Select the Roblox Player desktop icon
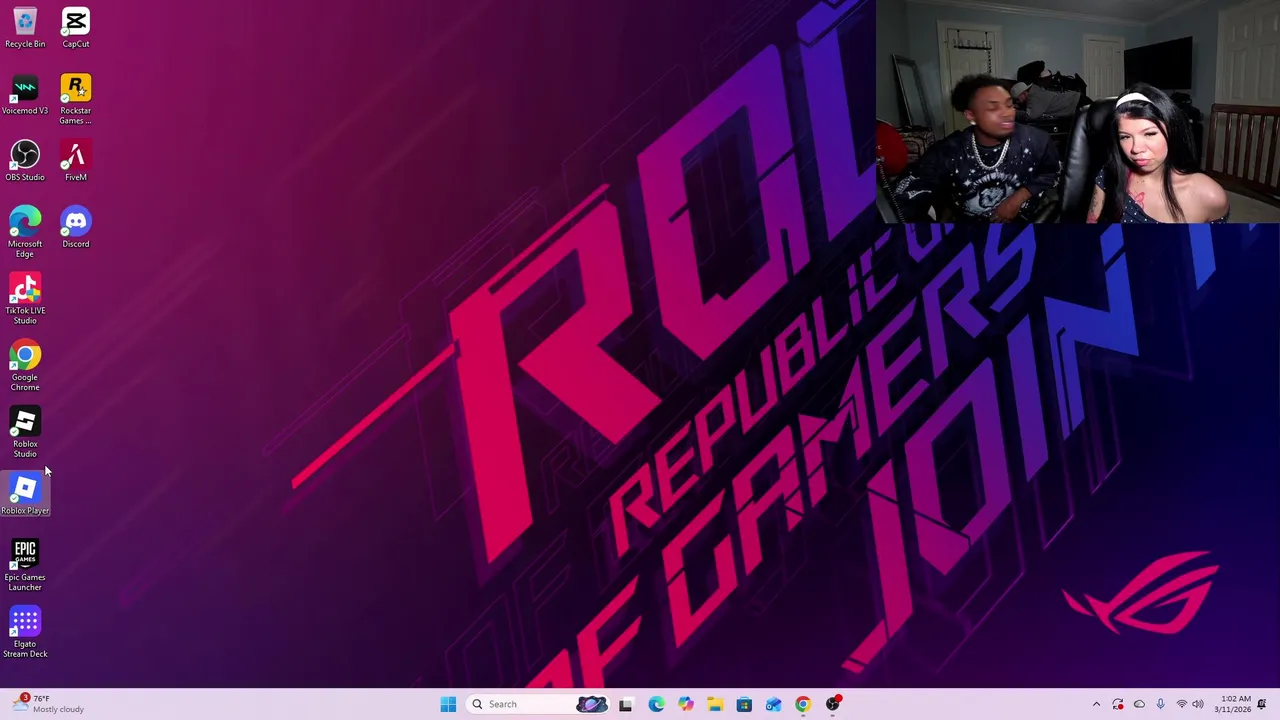 pos(25,495)
